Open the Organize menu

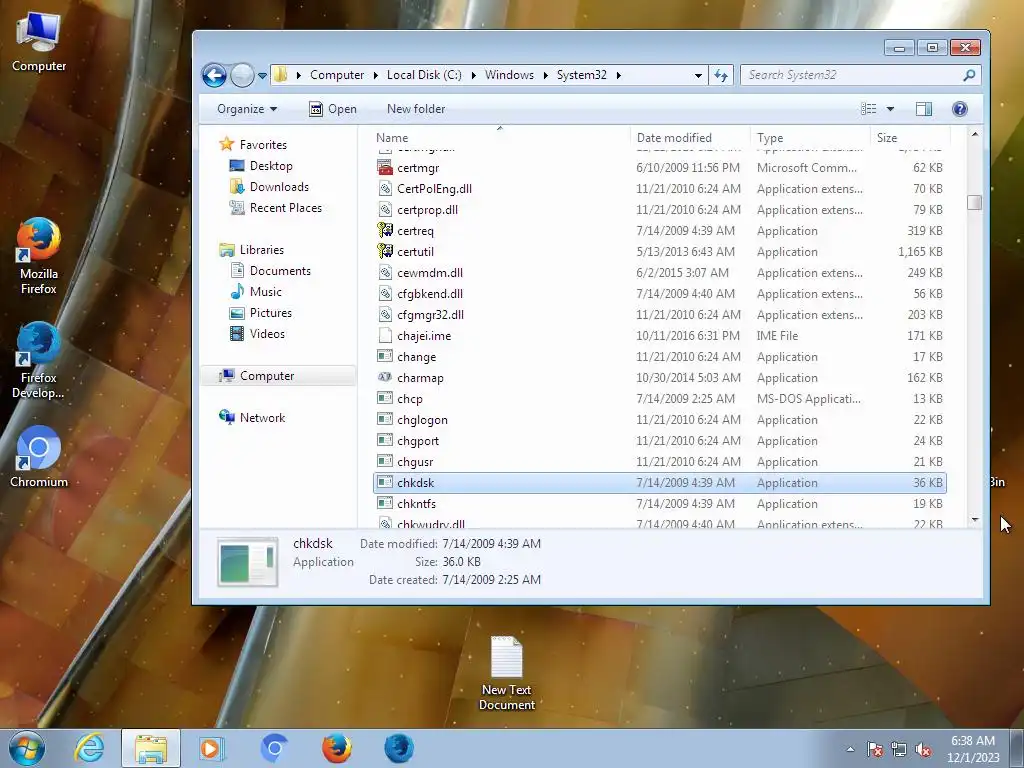point(247,109)
